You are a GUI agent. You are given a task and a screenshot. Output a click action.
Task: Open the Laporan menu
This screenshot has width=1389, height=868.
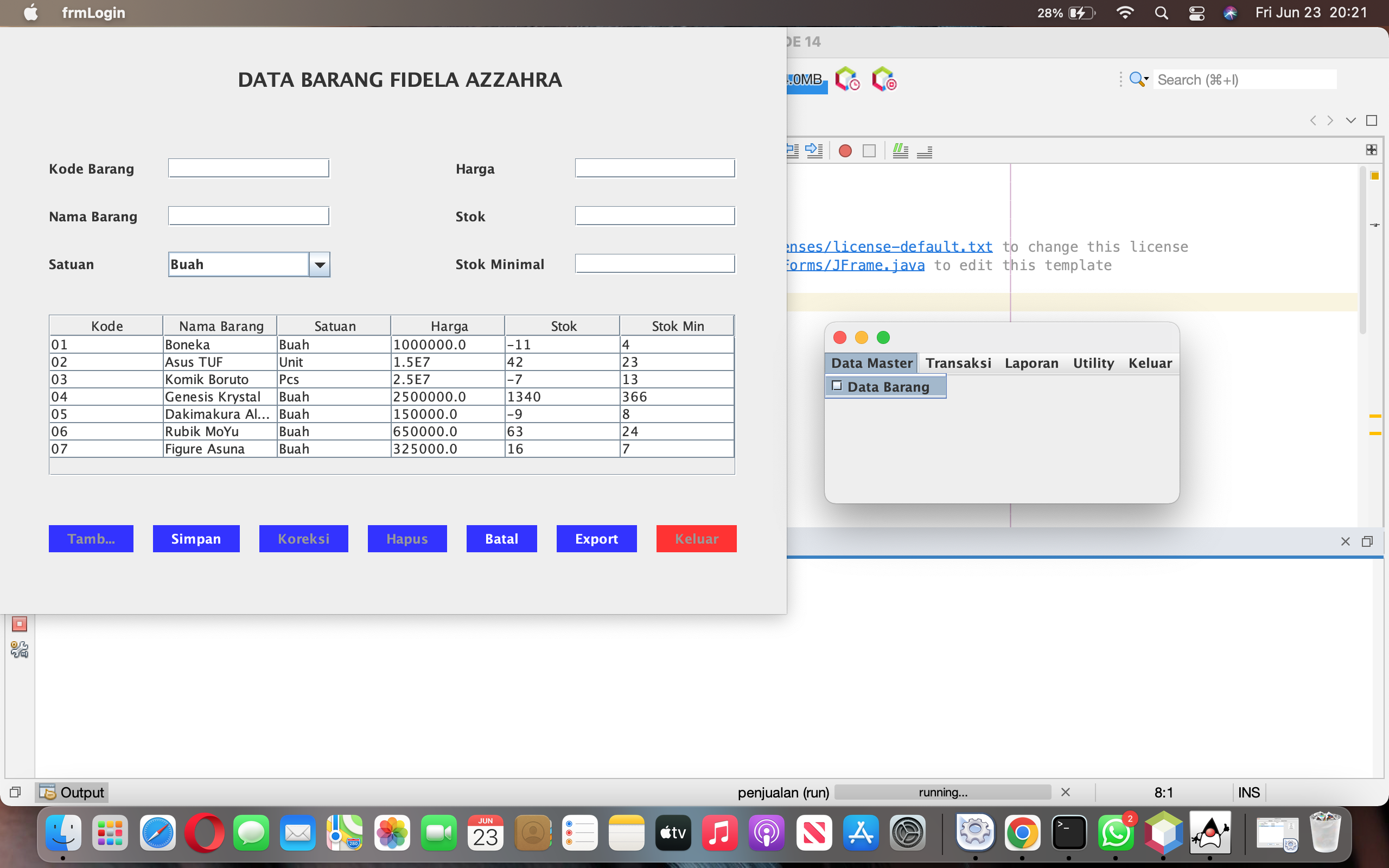click(1031, 363)
